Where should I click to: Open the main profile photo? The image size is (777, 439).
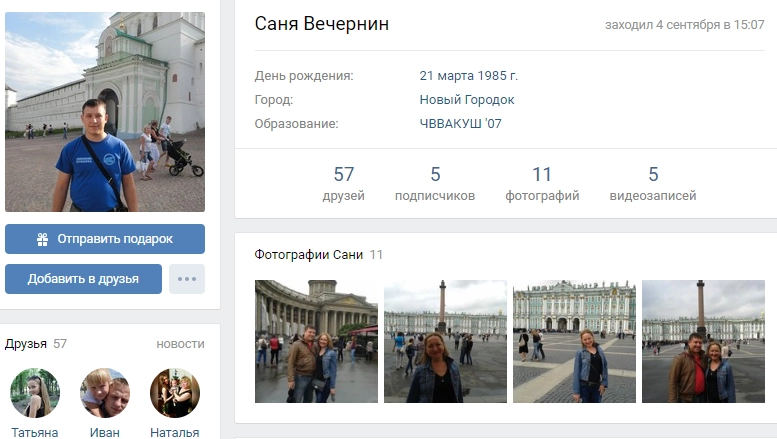pos(105,112)
